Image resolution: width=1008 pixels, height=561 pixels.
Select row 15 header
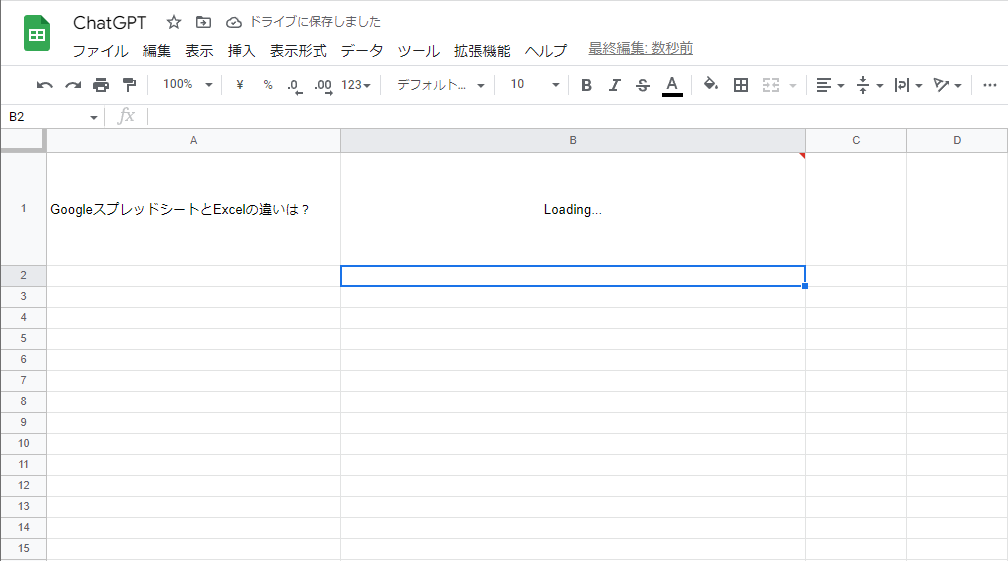[x=23, y=549]
